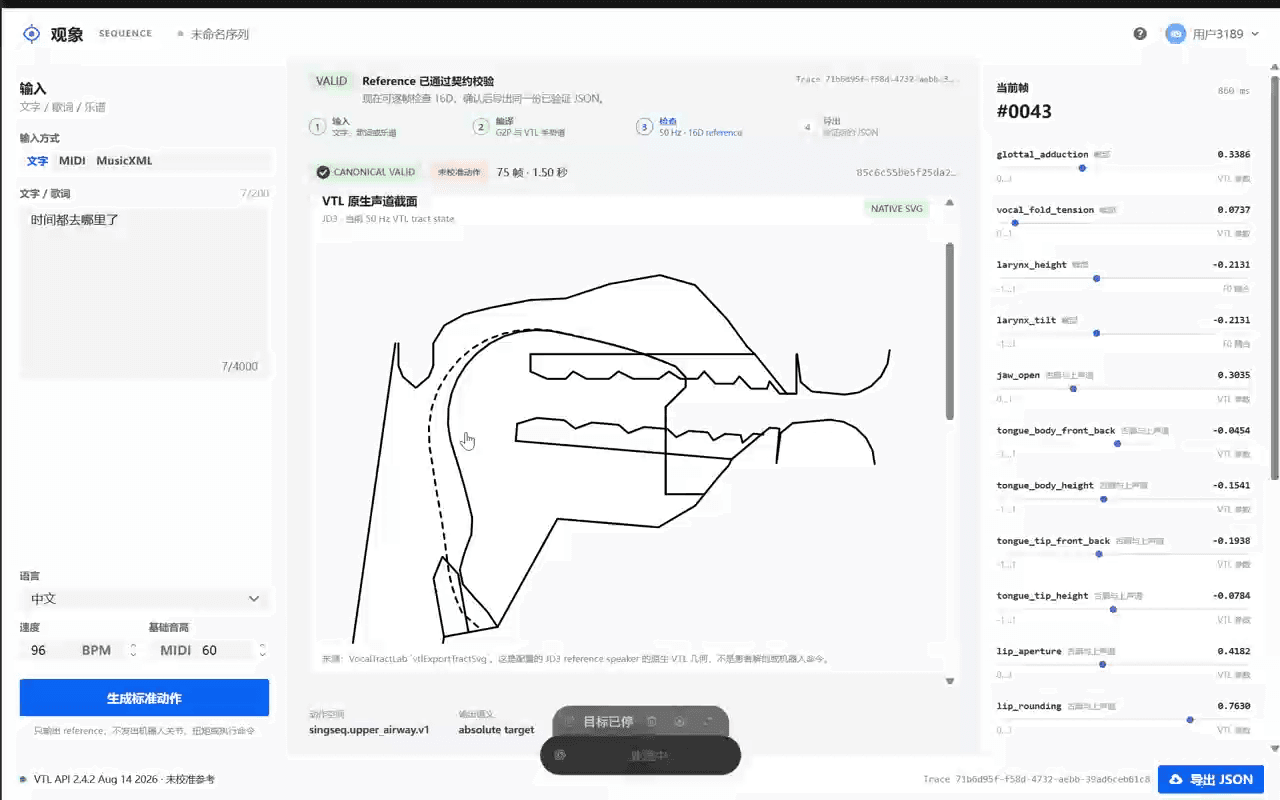Go to step 2 编译

point(518,127)
